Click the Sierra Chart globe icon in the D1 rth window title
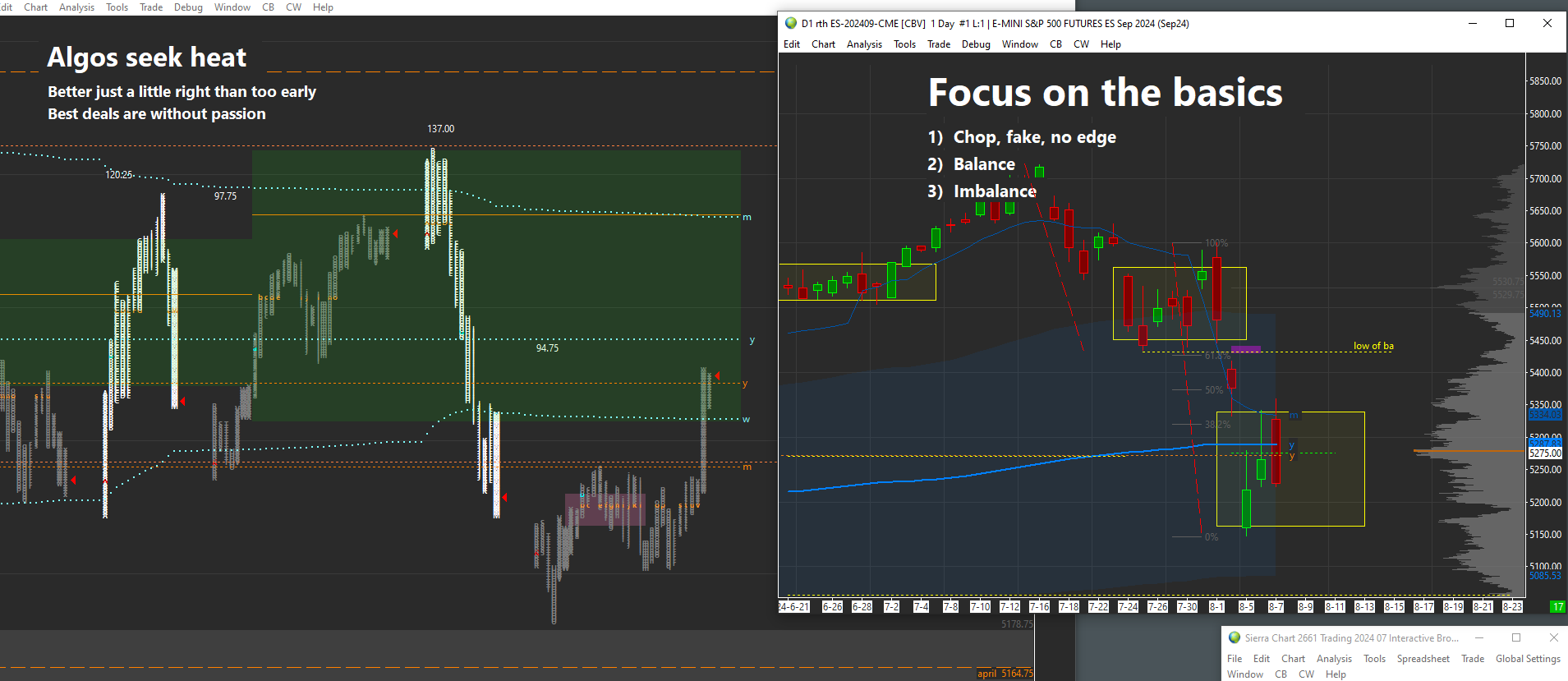This screenshot has width=1568, height=681. click(x=791, y=23)
